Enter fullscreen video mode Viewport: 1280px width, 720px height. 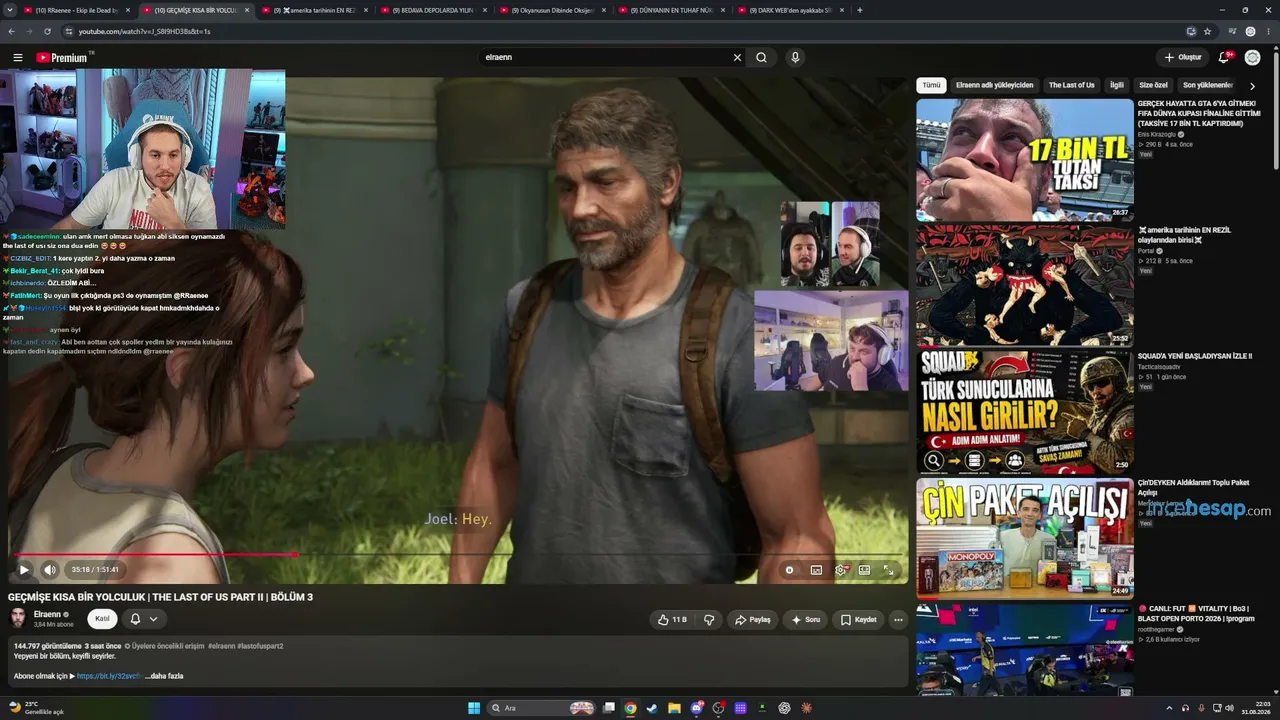click(x=888, y=570)
